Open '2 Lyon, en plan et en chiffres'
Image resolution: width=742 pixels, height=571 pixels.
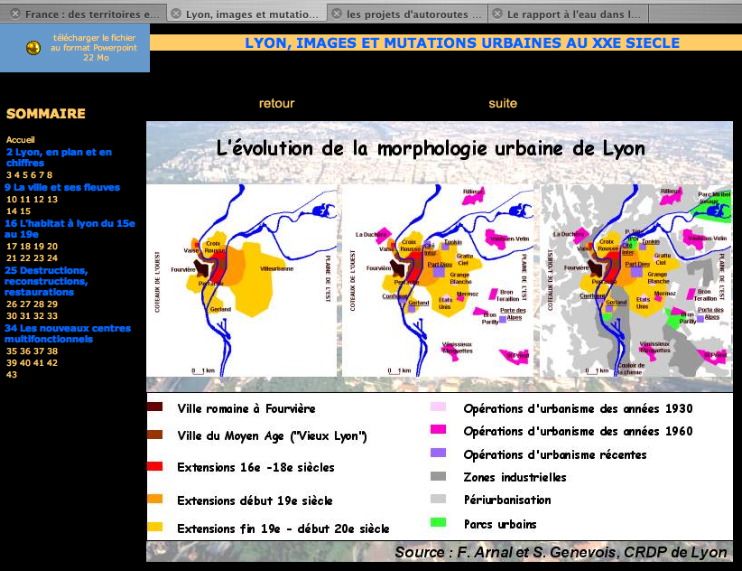59,157
